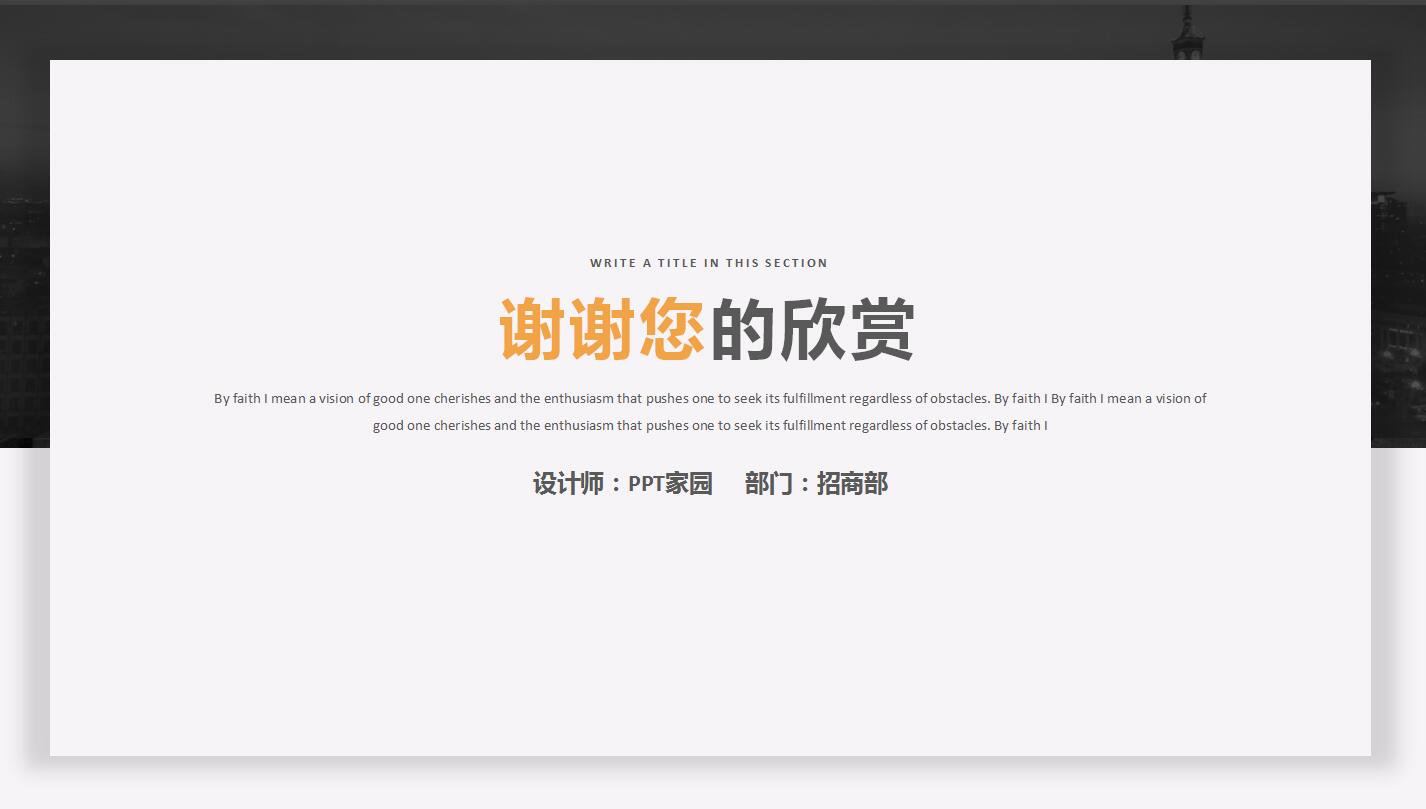Image resolution: width=1426 pixels, height=809 pixels.
Task: Click the first line of the 'By faith' paragraph
Action: click(710, 398)
